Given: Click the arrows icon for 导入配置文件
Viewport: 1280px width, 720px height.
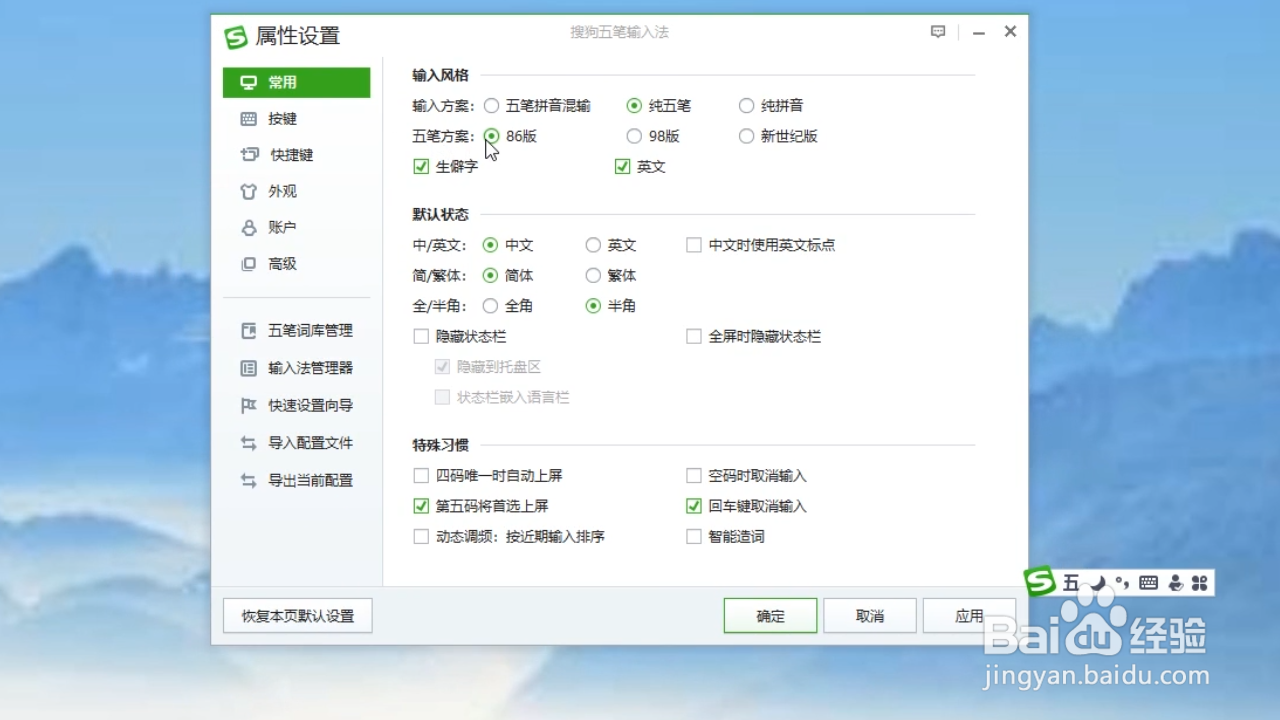Looking at the screenshot, I should [249, 443].
